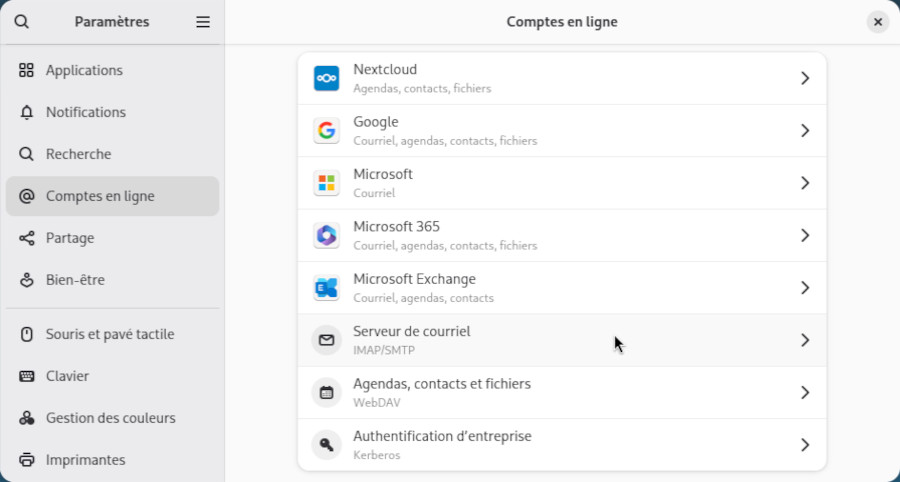The height and width of the screenshot is (482, 900).
Task: Click the Microsoft Exchange logo icon
Action: click(x=327, y=287)
